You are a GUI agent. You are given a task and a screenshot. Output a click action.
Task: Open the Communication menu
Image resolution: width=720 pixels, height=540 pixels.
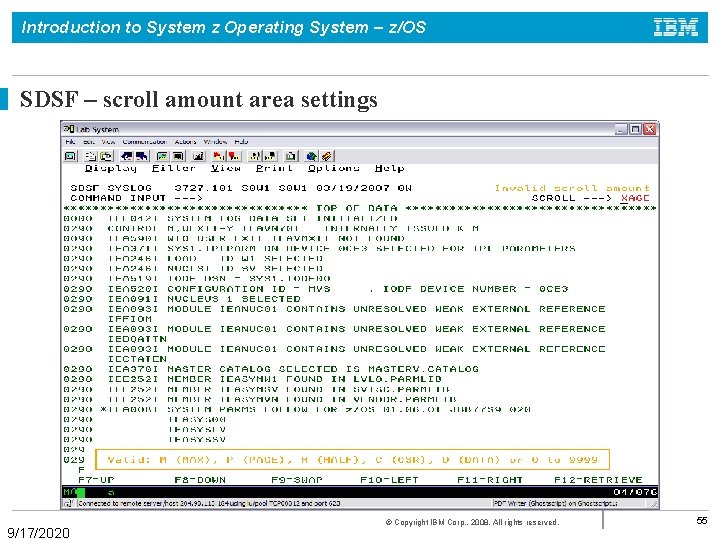(144, 142)
